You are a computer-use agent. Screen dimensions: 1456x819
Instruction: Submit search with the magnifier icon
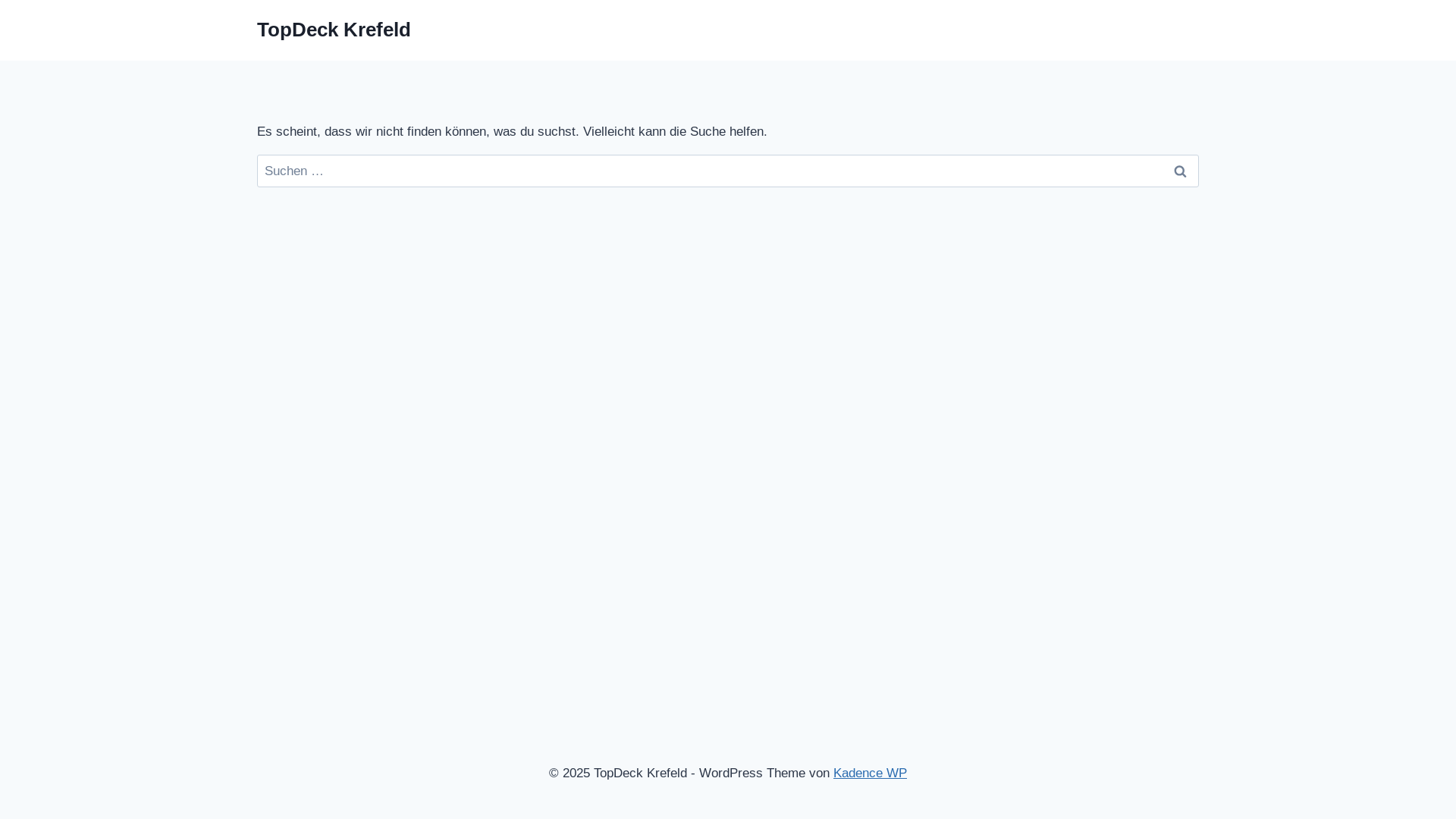point(1180,171)
